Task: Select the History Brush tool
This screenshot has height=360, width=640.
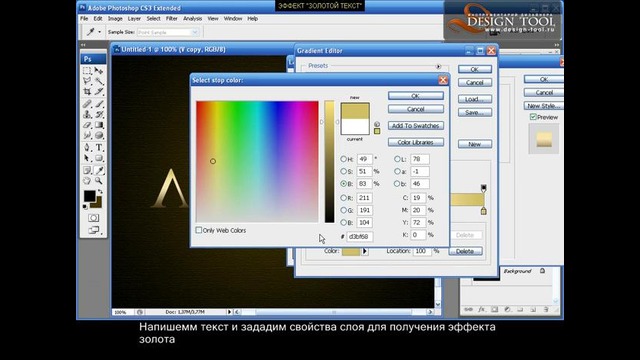Action: 99,114
